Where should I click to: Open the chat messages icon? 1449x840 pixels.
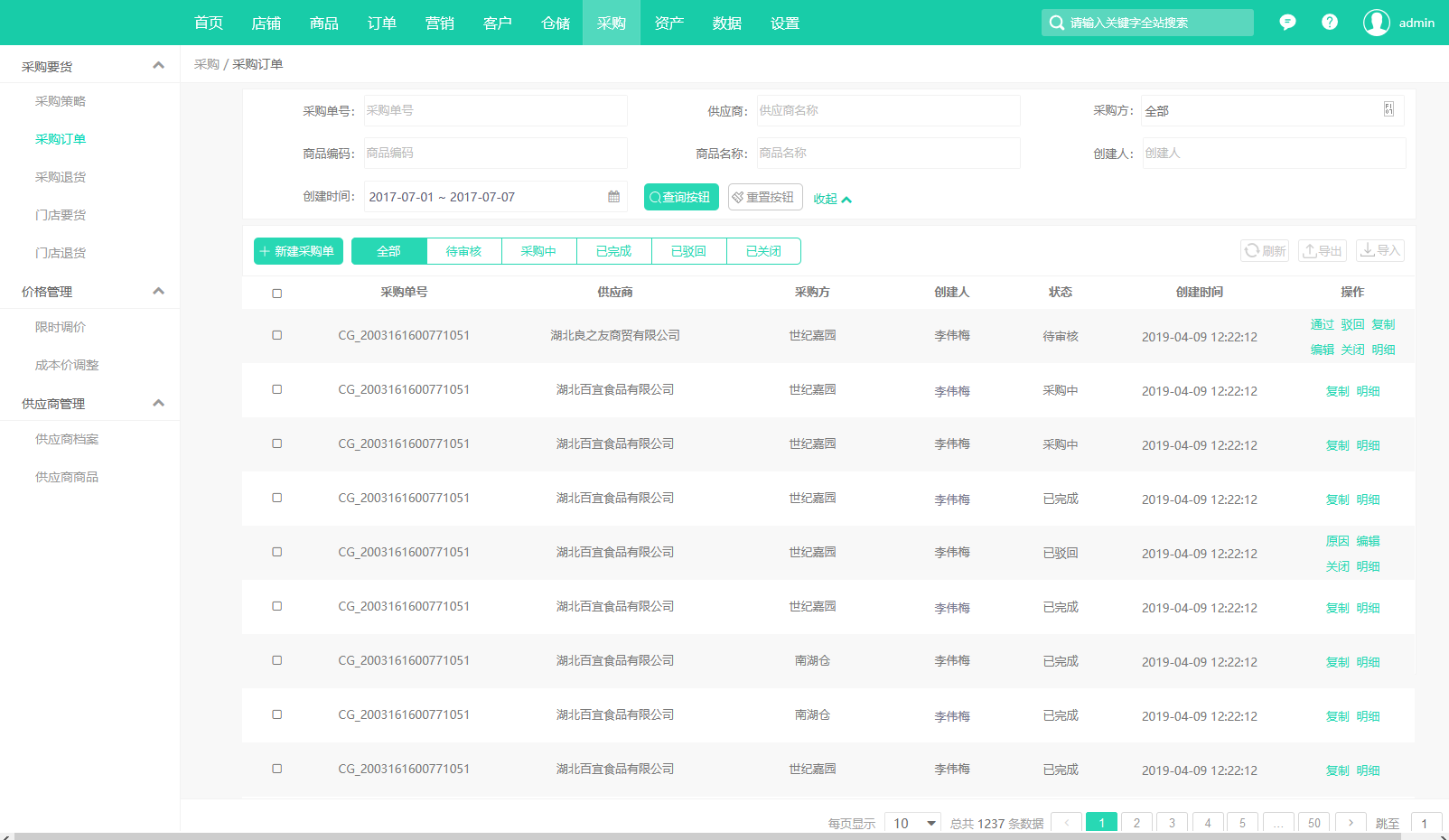tap(1288, 23)
